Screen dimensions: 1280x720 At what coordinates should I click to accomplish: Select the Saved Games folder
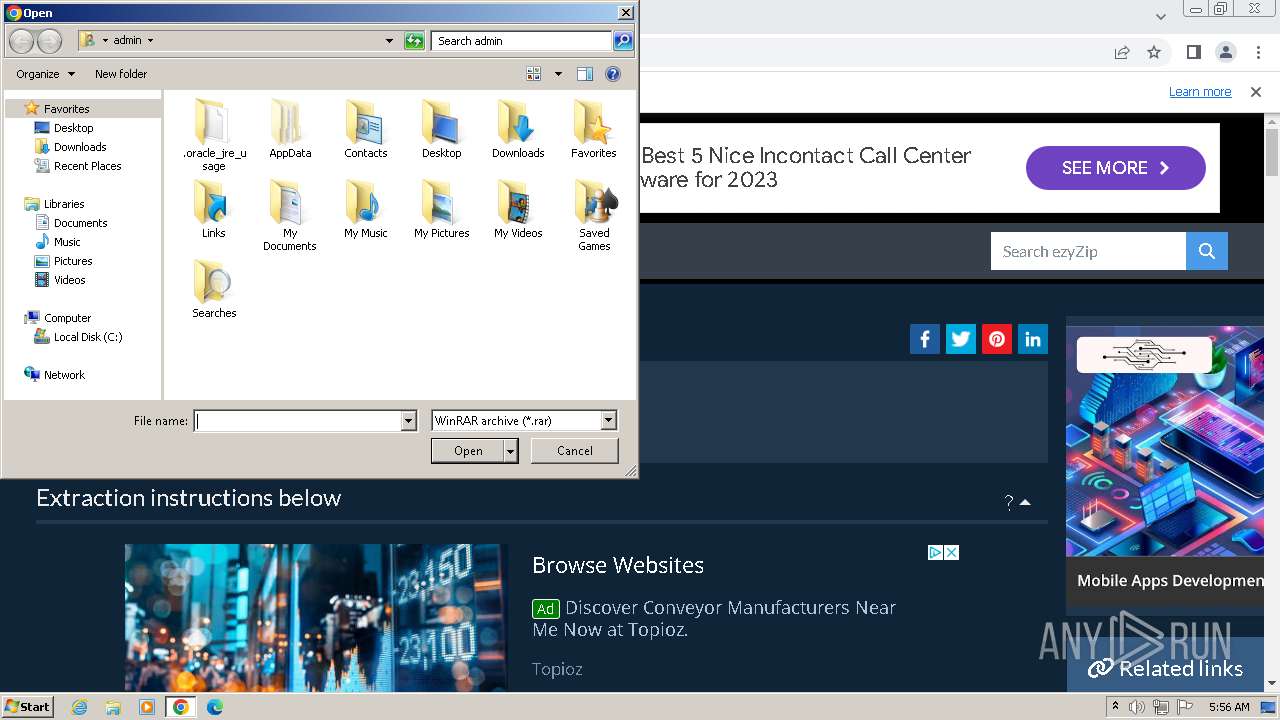click(594, 215)
